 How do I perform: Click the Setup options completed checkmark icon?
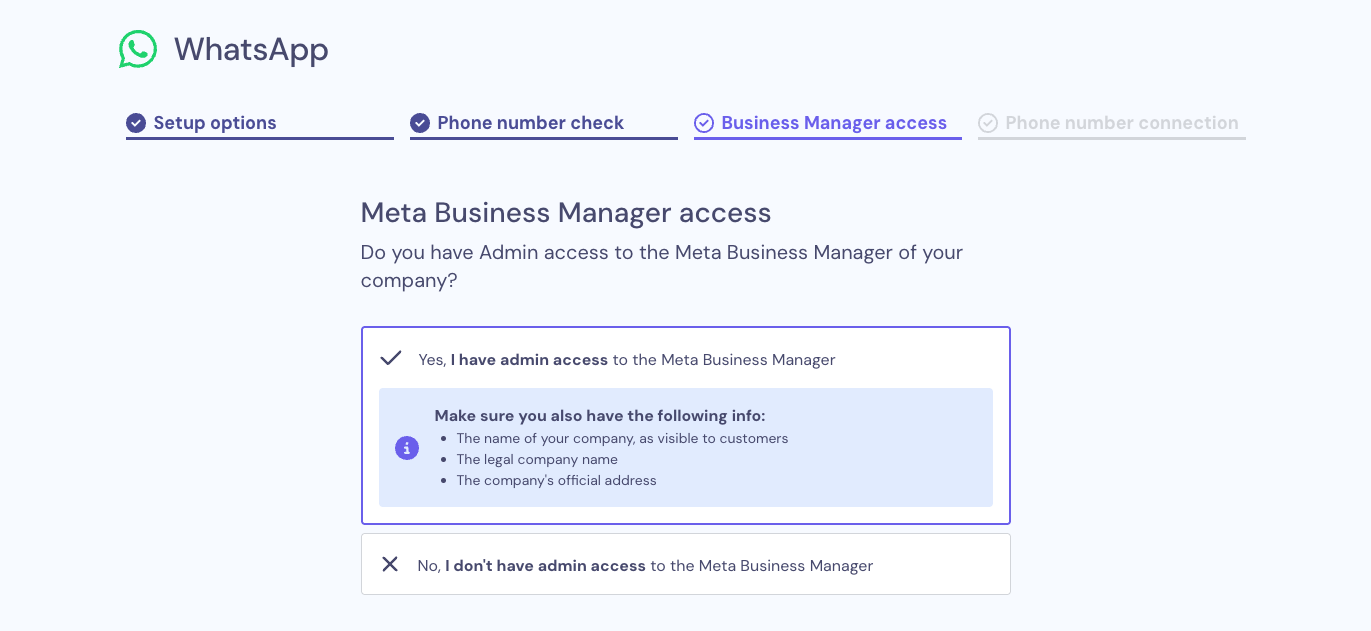tap(136, 123)
